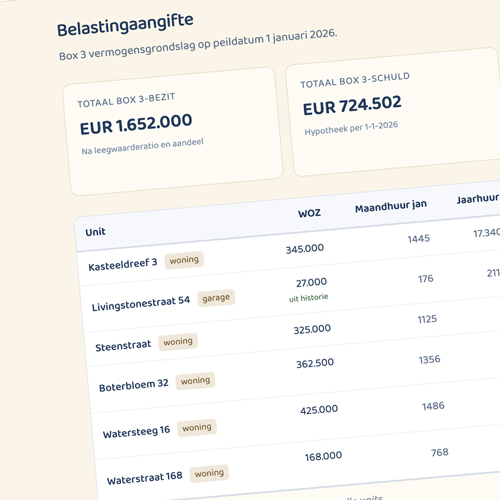Image resolution: width=500 pixels, height=500 pixels.
Task: Click WOZ value 168.000
Action: (x=323, y=456)
